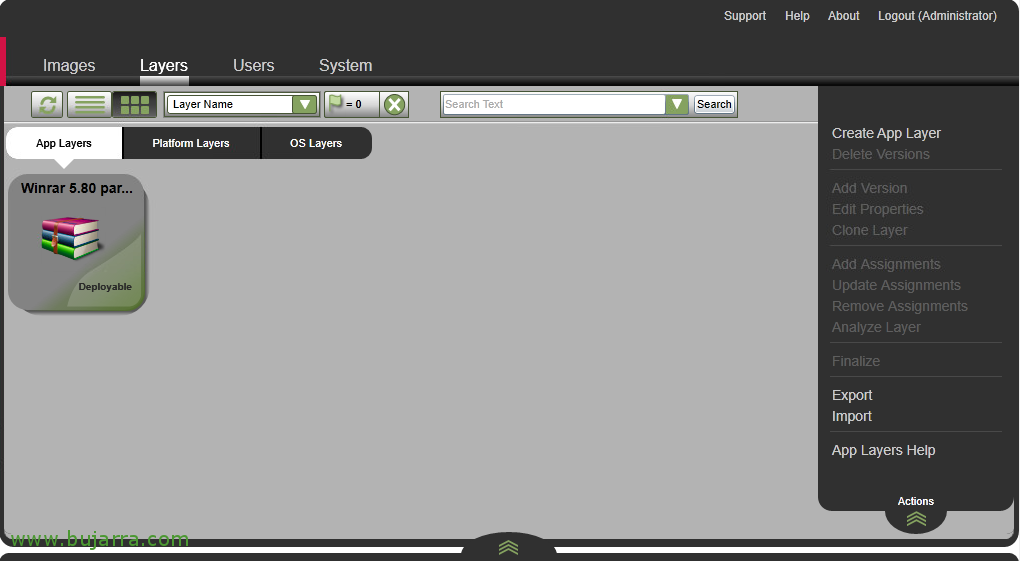The image size is (1020, 561).
Task: Open the Users tab
Action: click(254, 65)
